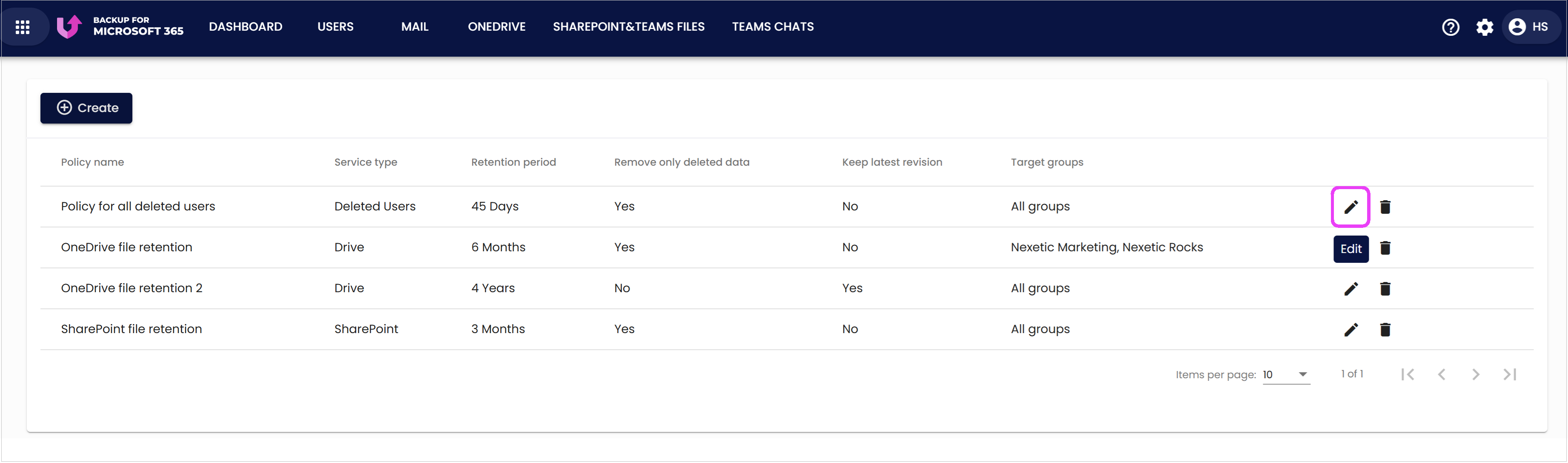Click the Create policy button
The image size is (1568, 463).
(86, 108)
